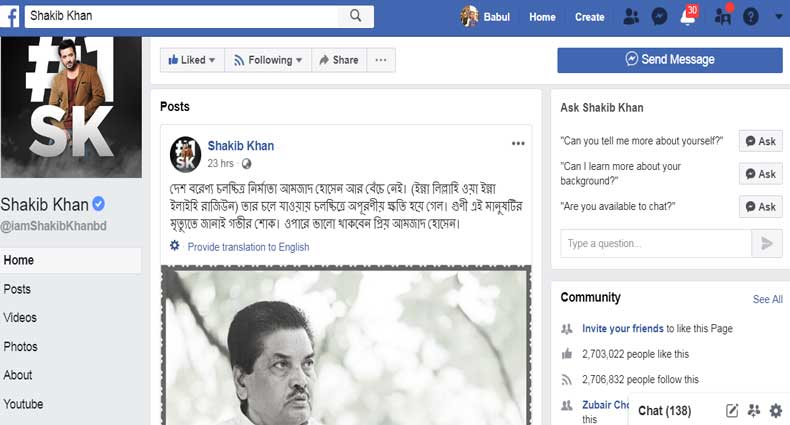
Task: Open the post's three-dot options menu
Action: [518, 144]
